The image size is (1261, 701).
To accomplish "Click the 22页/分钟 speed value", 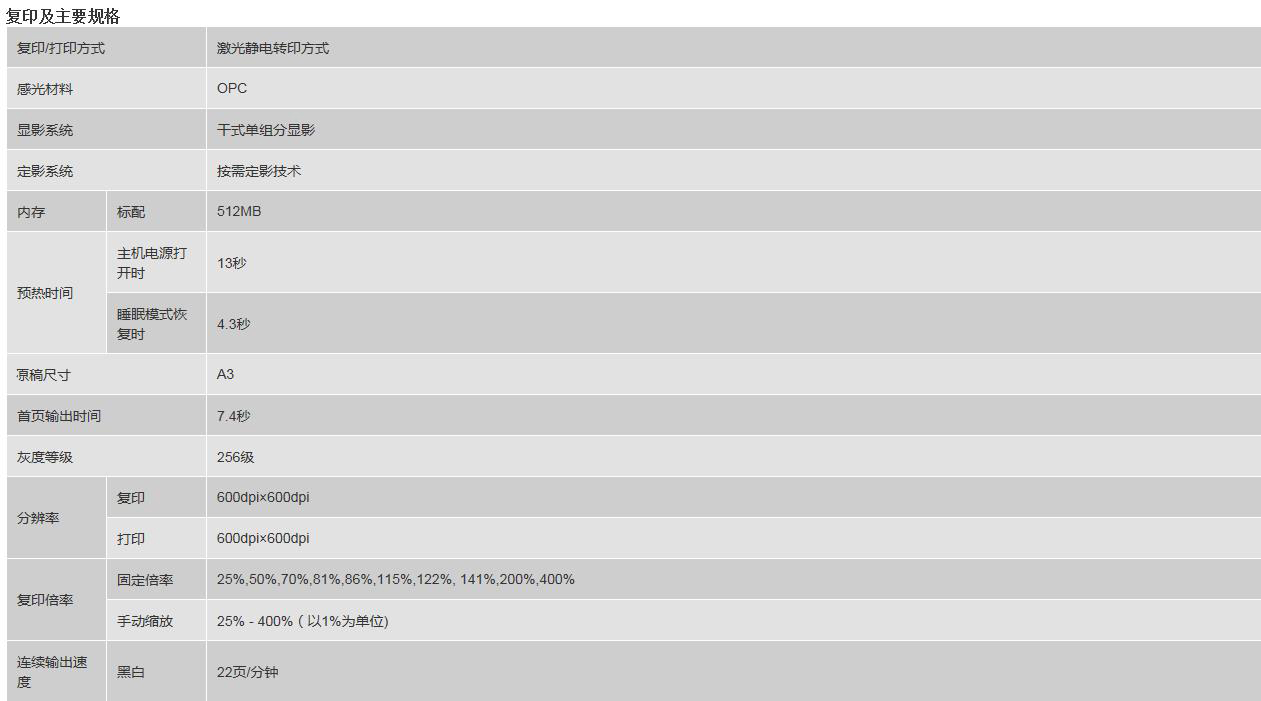I will click(x=248, y=672).
